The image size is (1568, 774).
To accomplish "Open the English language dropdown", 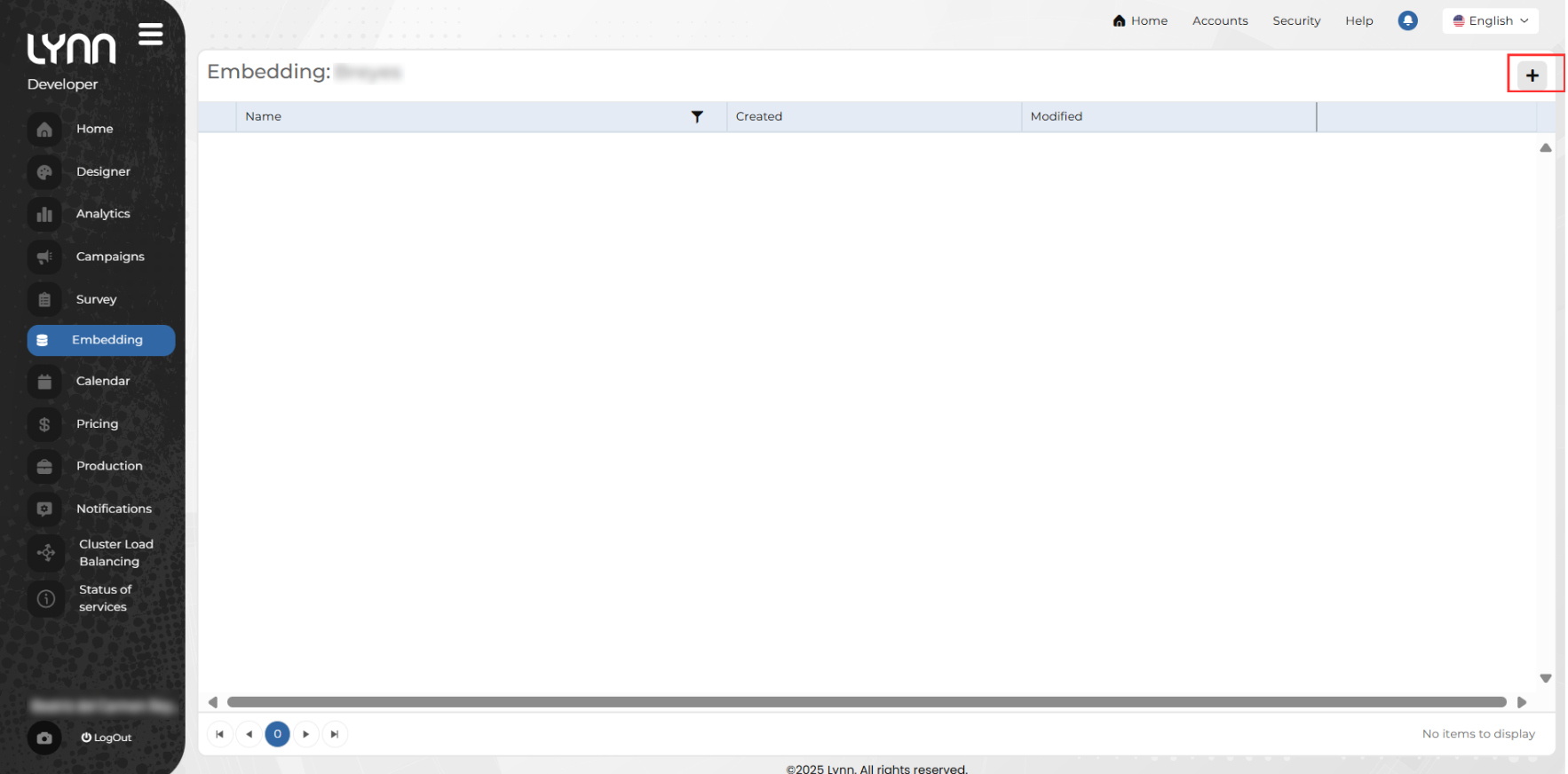I will 1491,20.
